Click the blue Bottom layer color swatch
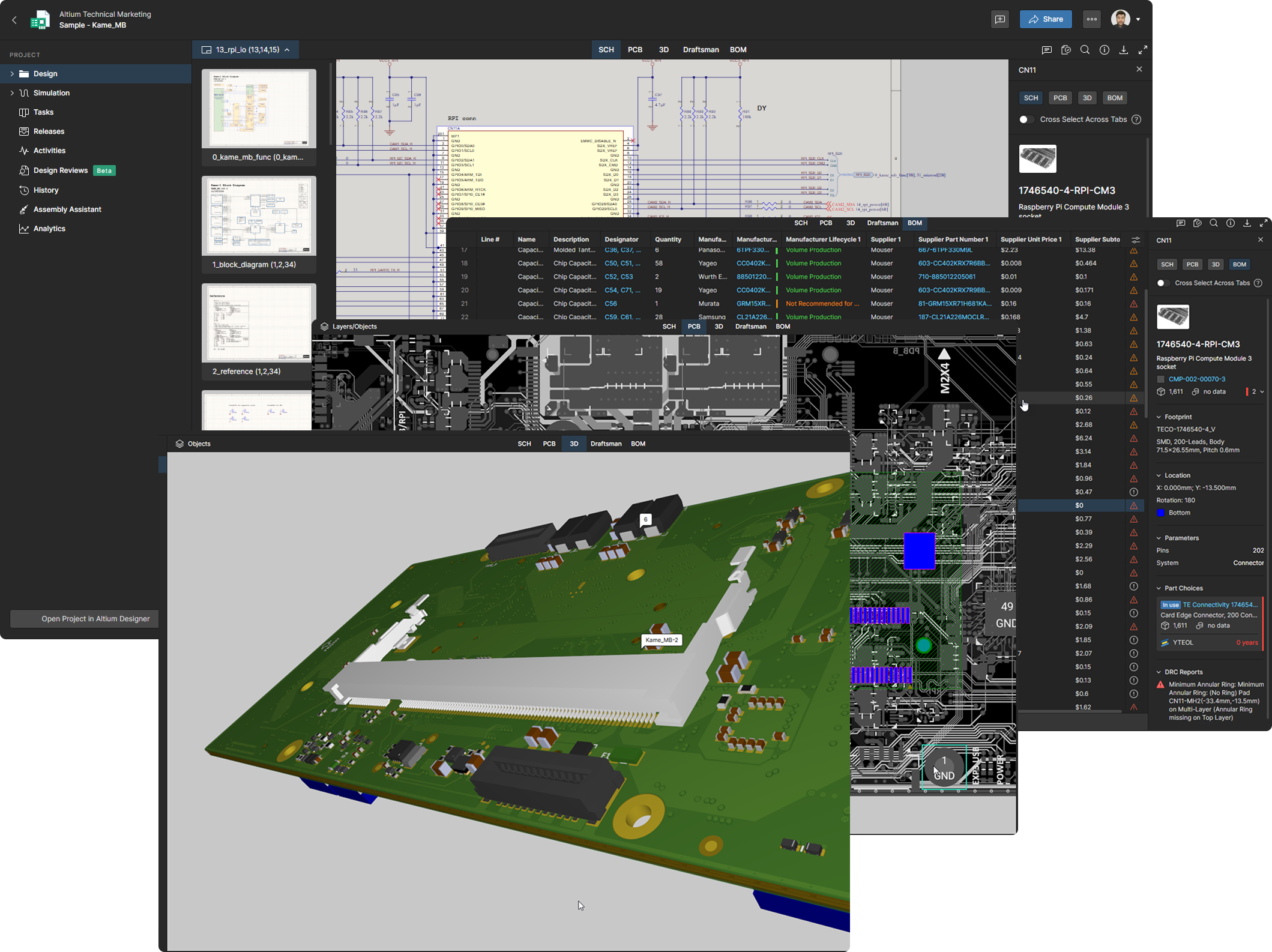Viewport: 1272px width, 952px height. (1161, 513)
